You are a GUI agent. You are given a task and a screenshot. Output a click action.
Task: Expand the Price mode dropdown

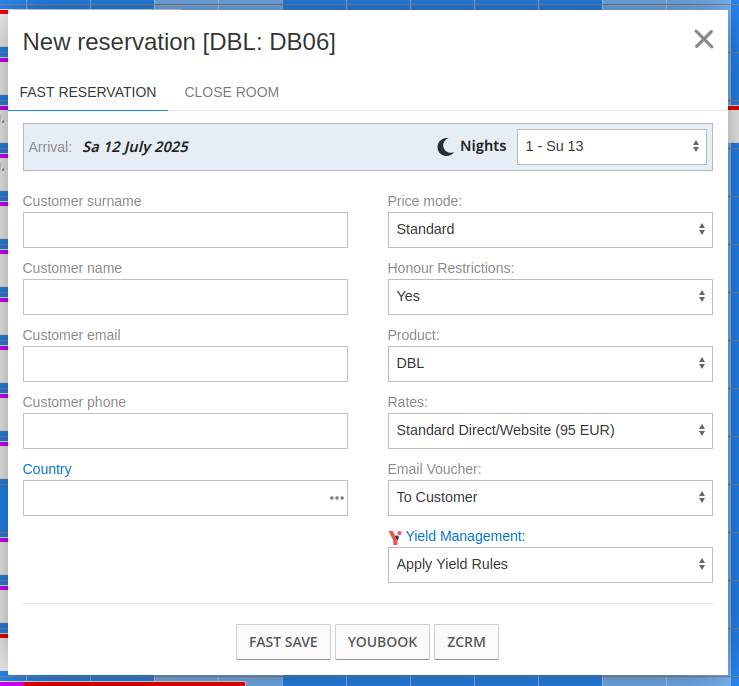(549, 229)
